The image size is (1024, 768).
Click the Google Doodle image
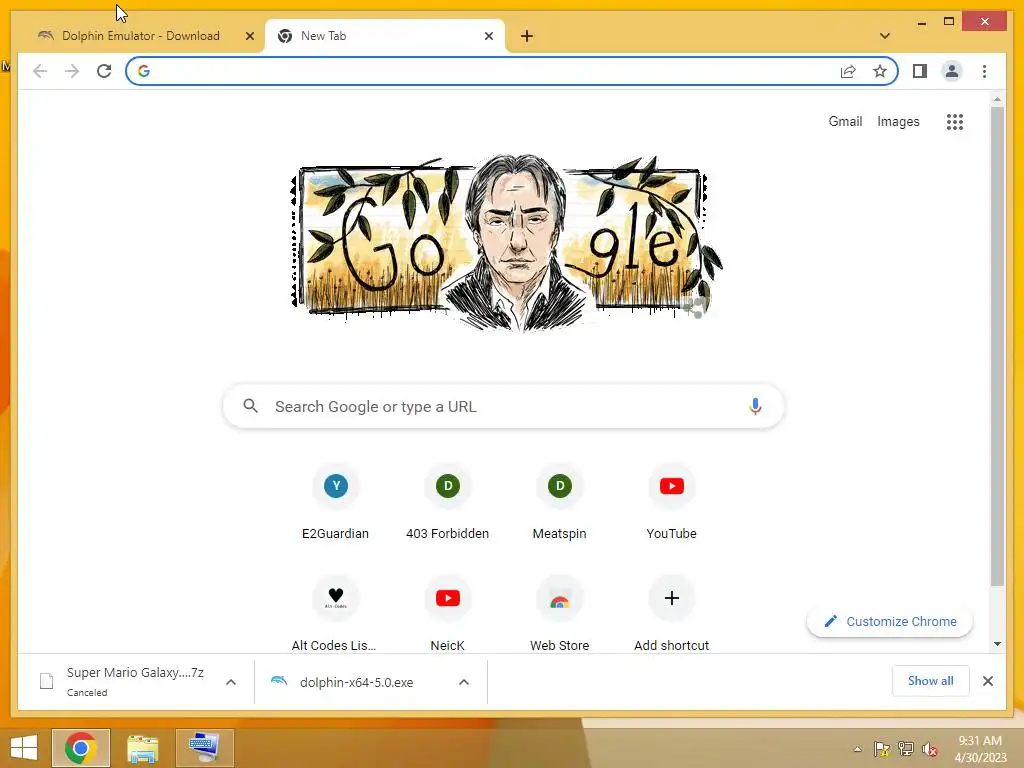coord(507,242)
